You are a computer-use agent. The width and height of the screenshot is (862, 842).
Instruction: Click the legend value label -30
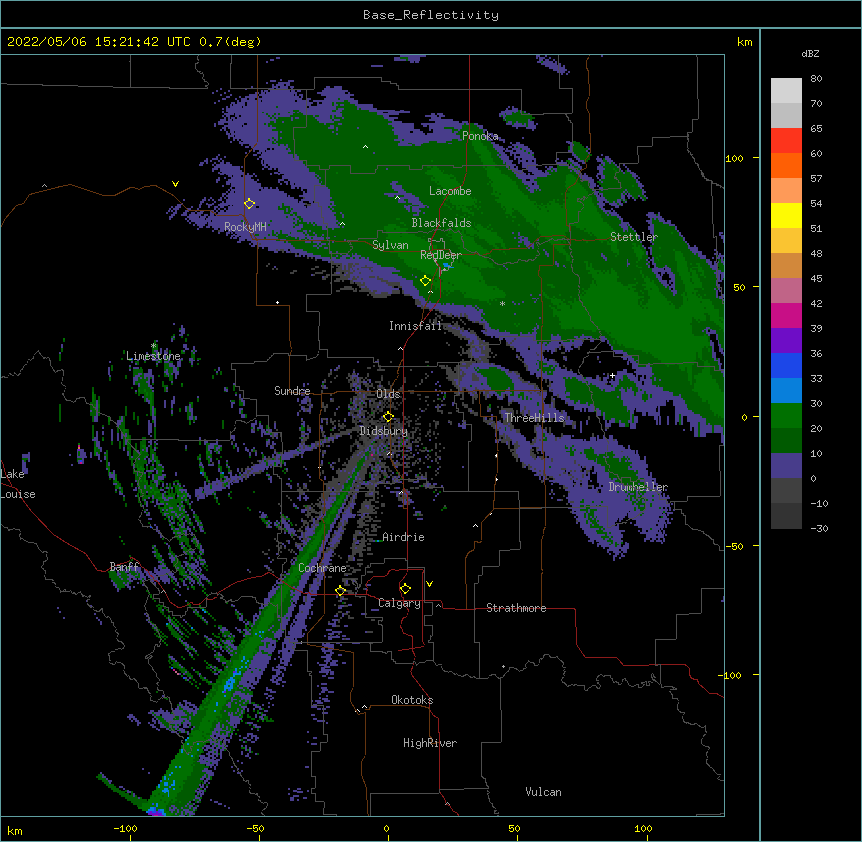819,528
